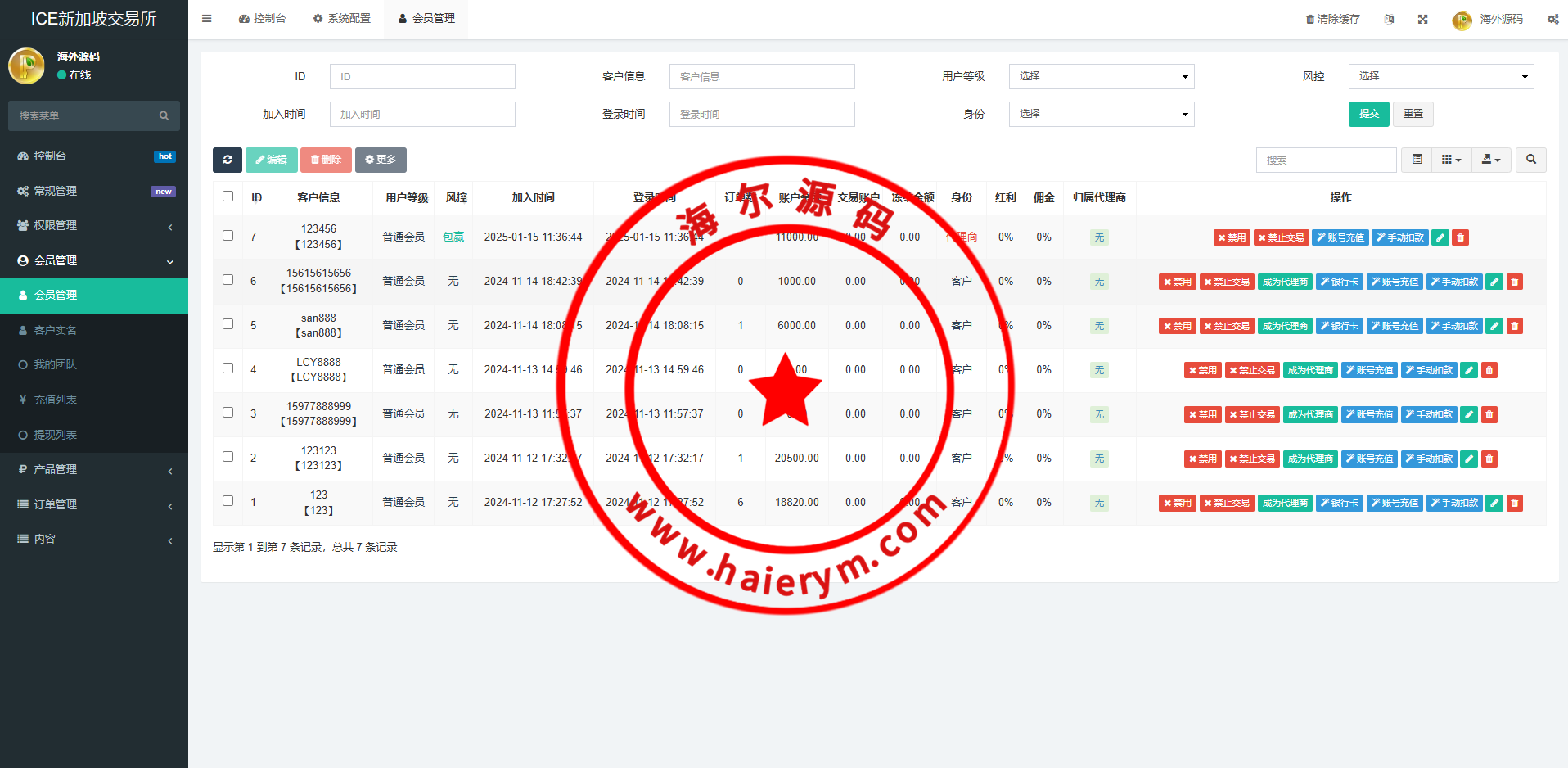Click the gears settings icon at top right
This screenshot has height=768, width=1568.
click(x=1552, y=19)
